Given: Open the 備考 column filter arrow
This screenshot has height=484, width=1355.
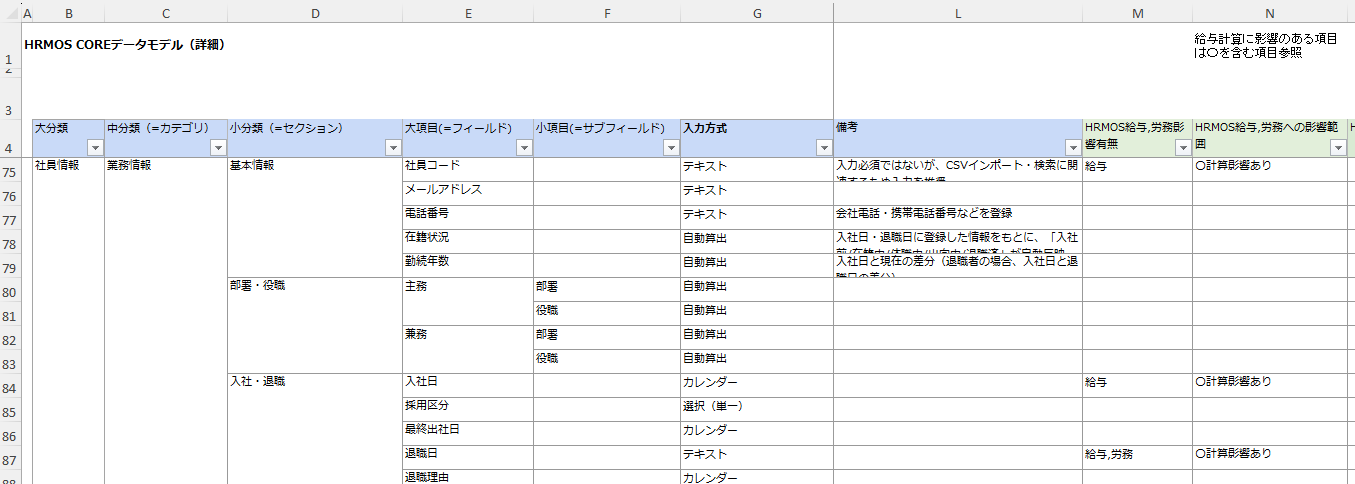Looking at the screenshot, I should 1072,148.
